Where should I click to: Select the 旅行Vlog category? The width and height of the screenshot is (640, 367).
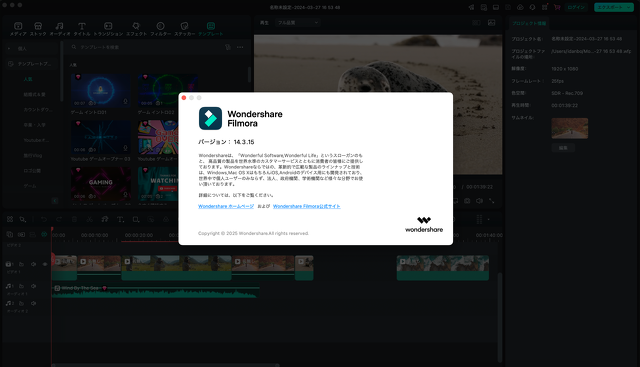tap(33, 156)
